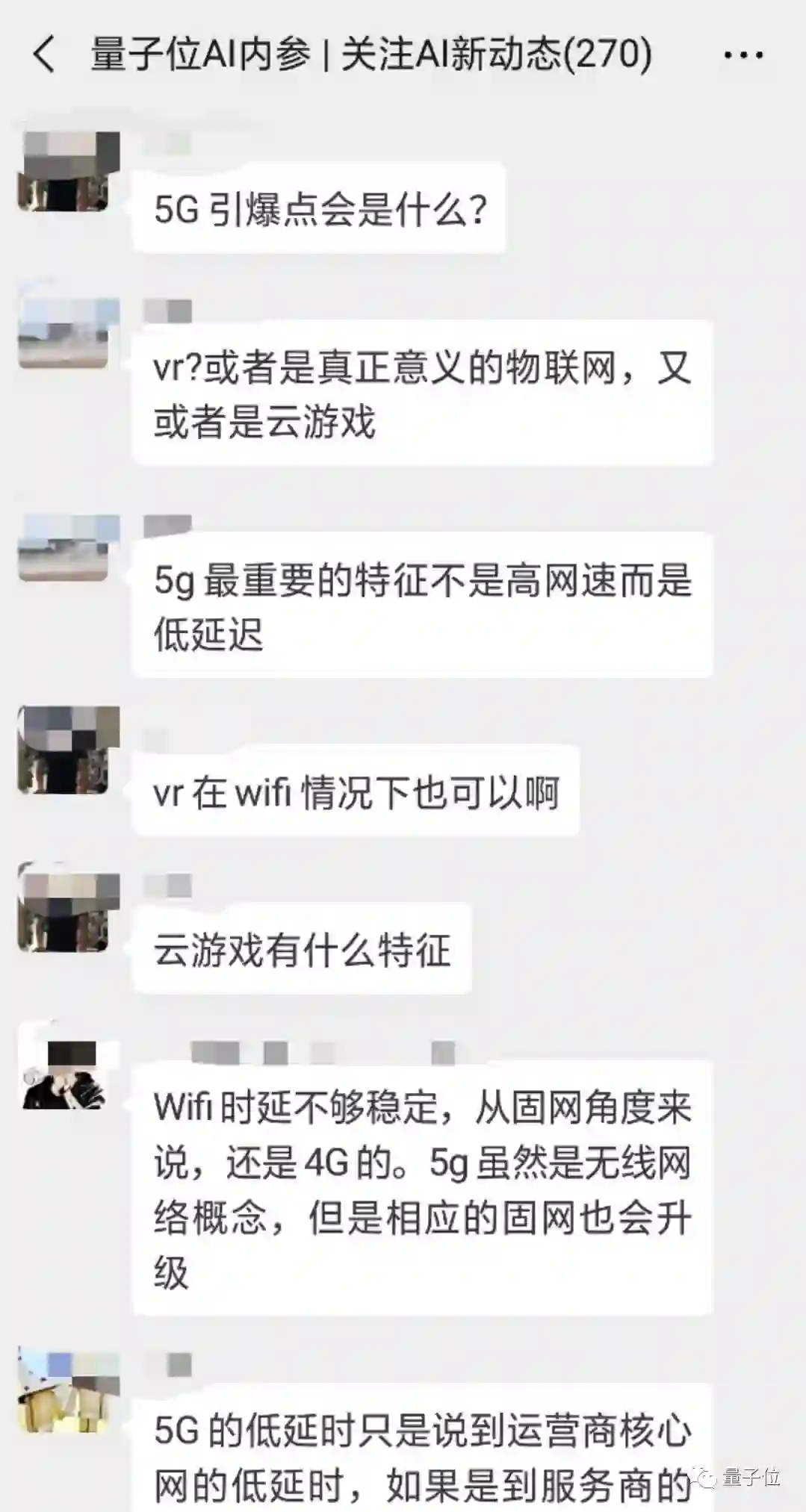
Task: Tap avatar beside '云游戏有什么特征' message
Action: [x=69, y=906]
